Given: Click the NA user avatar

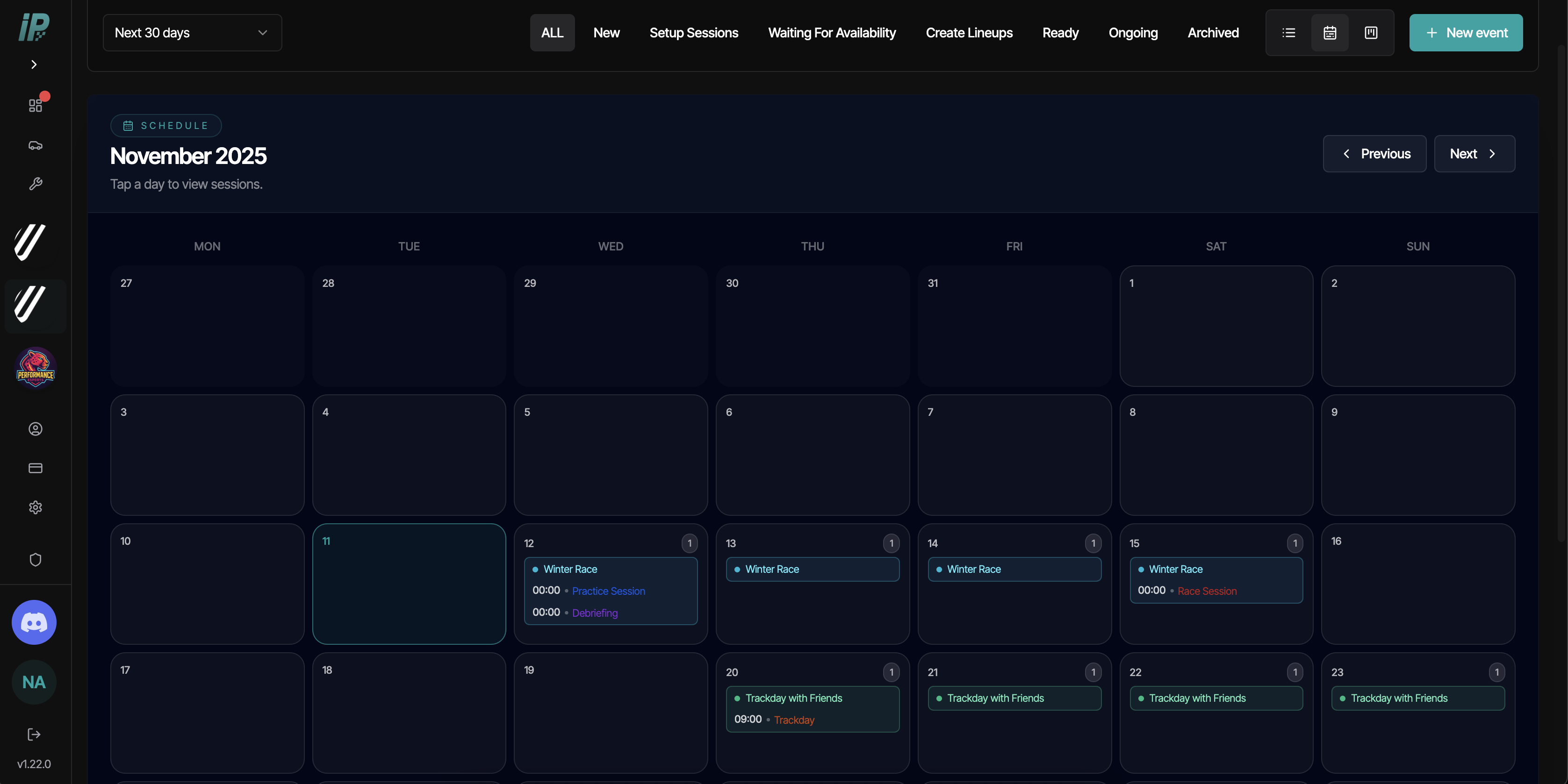Looking at the screenshot, I should [x=34, y=682].
